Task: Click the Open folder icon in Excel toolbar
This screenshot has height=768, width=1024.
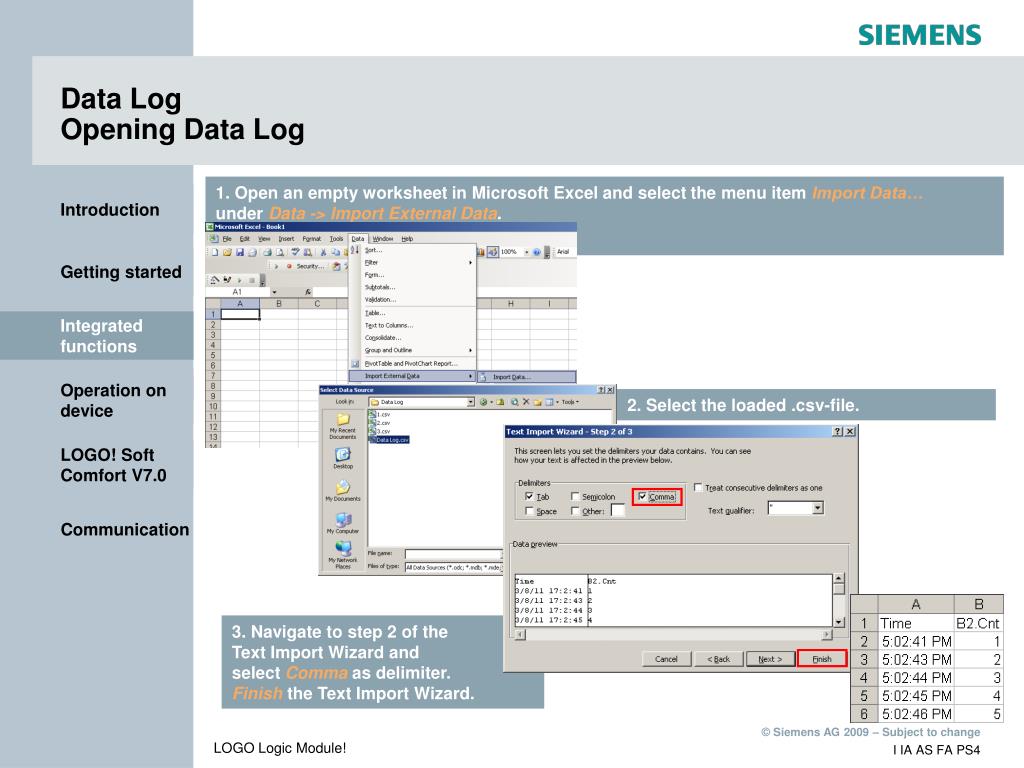Action: click(227, 252)
